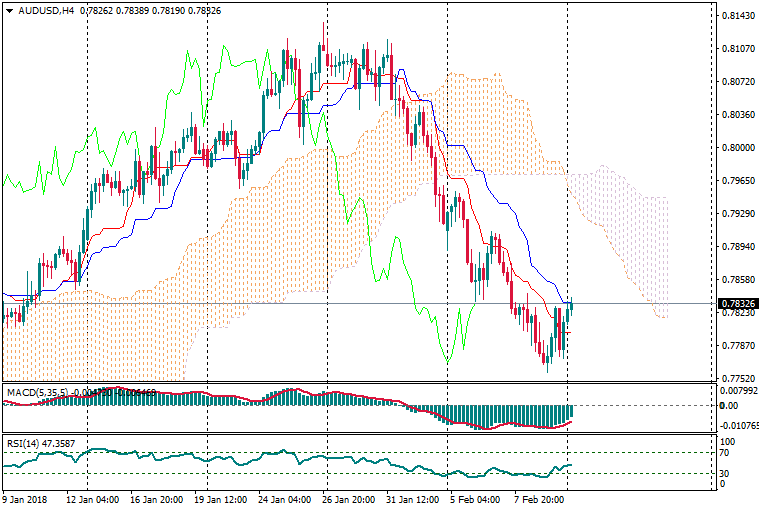Click the 0.80000 level on price axis
Image resolution: width=759 pixels, height=511 pixels.
point(736,148)
